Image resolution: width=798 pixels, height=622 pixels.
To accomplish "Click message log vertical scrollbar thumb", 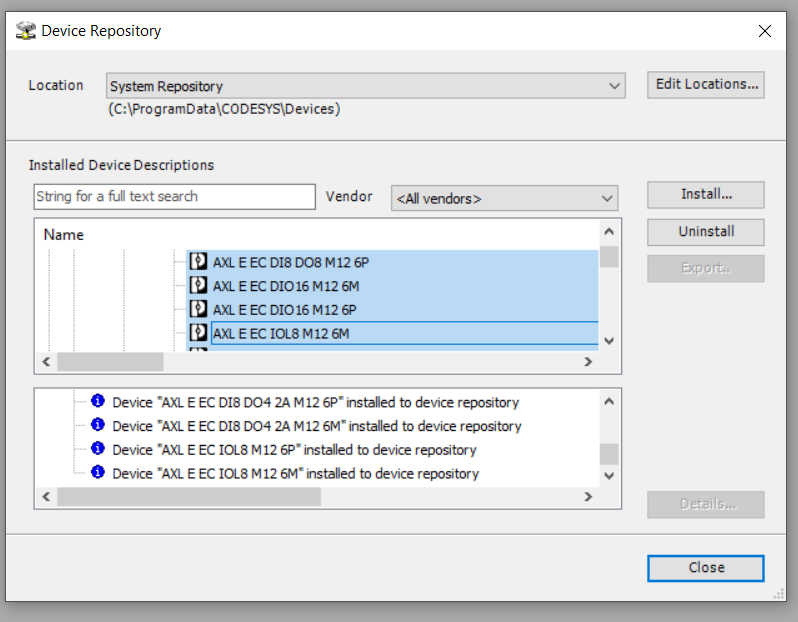I will coord(609,454).
